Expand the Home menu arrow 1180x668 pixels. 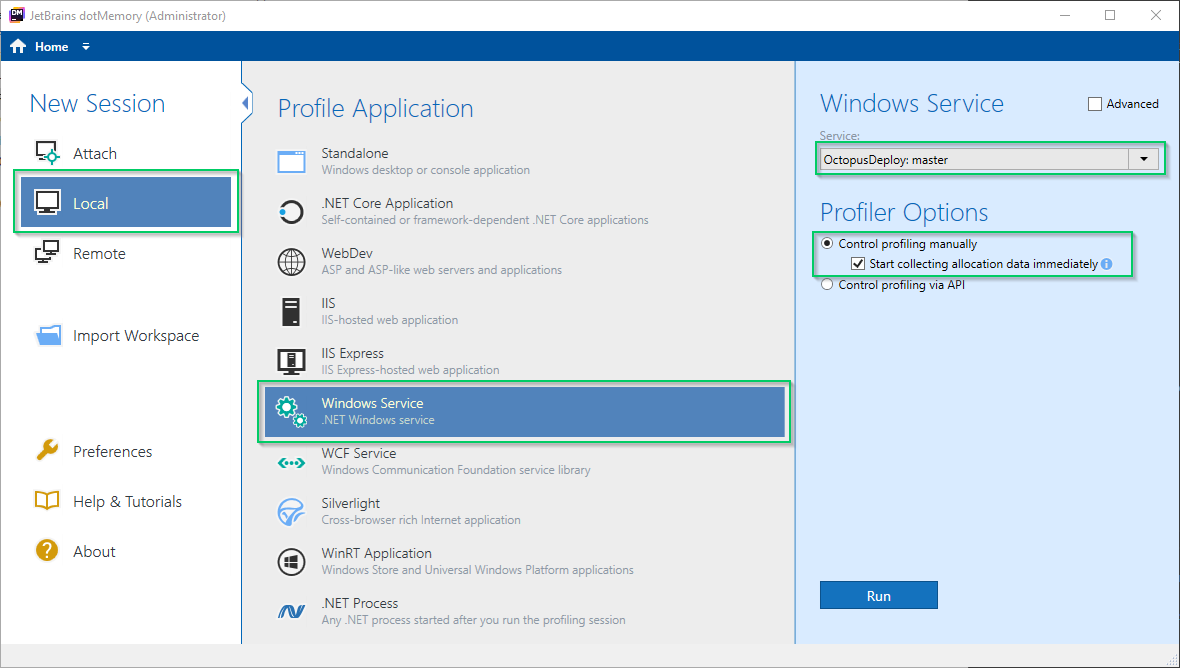[86, 47]
